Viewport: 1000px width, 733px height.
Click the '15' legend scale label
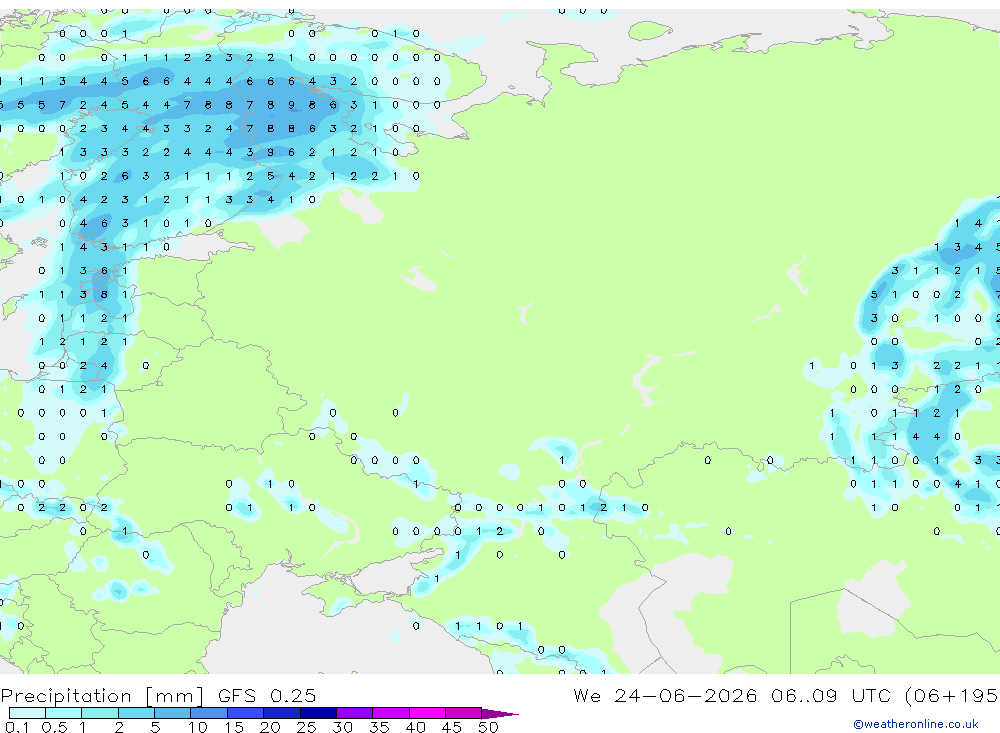(234, 727)
